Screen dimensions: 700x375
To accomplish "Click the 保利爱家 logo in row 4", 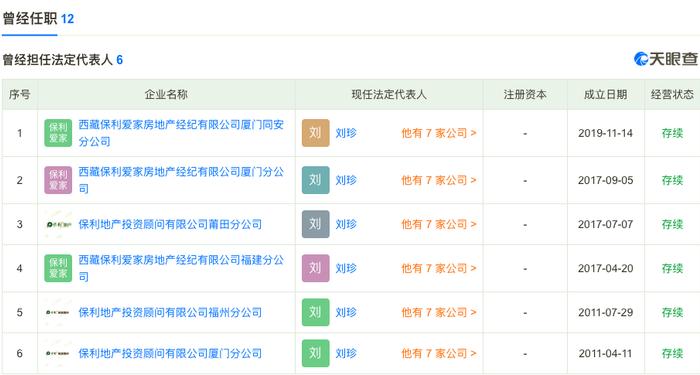I will [x=58, y=268].
